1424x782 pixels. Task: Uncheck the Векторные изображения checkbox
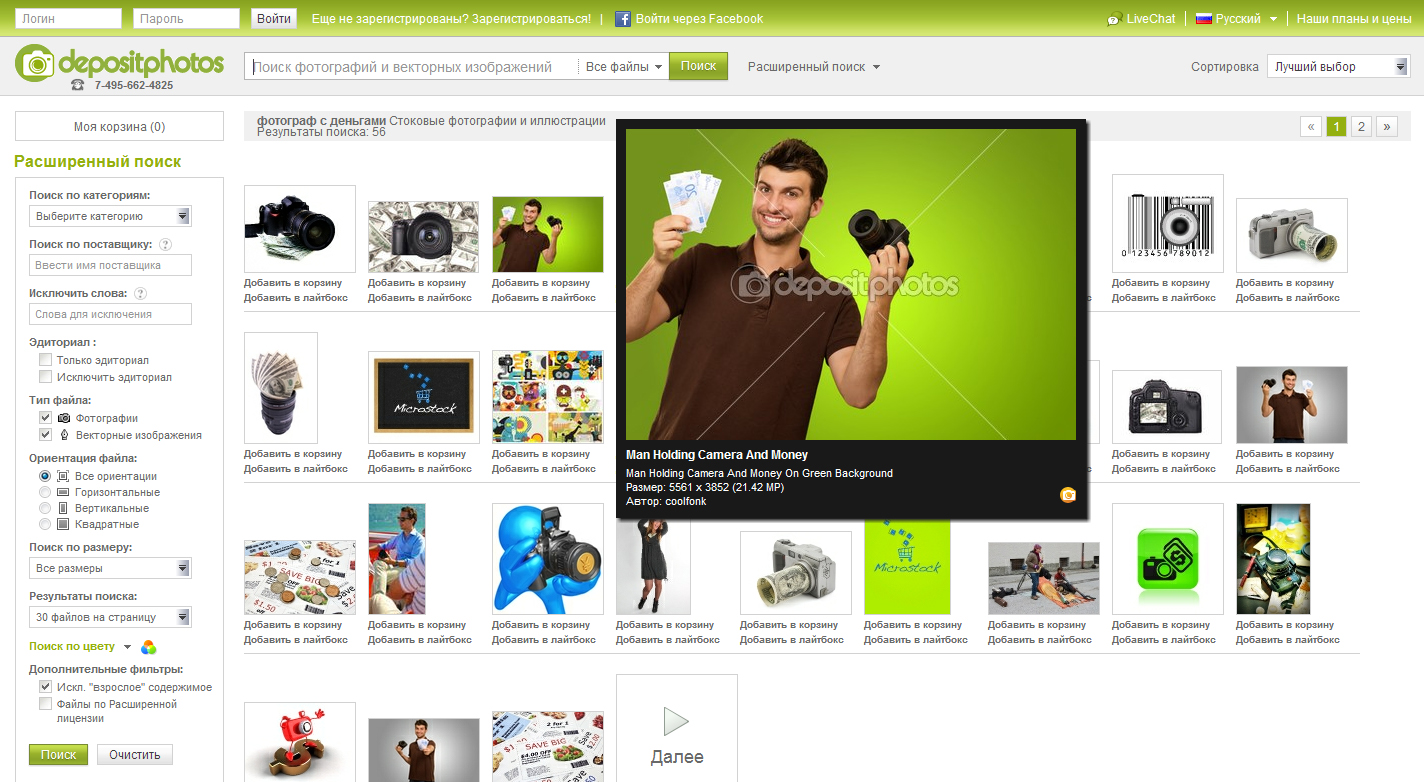coord(45,435)
